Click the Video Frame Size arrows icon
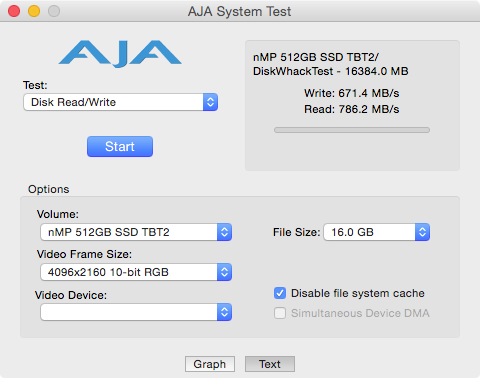 pyautogui.click(x=224, y=272)
